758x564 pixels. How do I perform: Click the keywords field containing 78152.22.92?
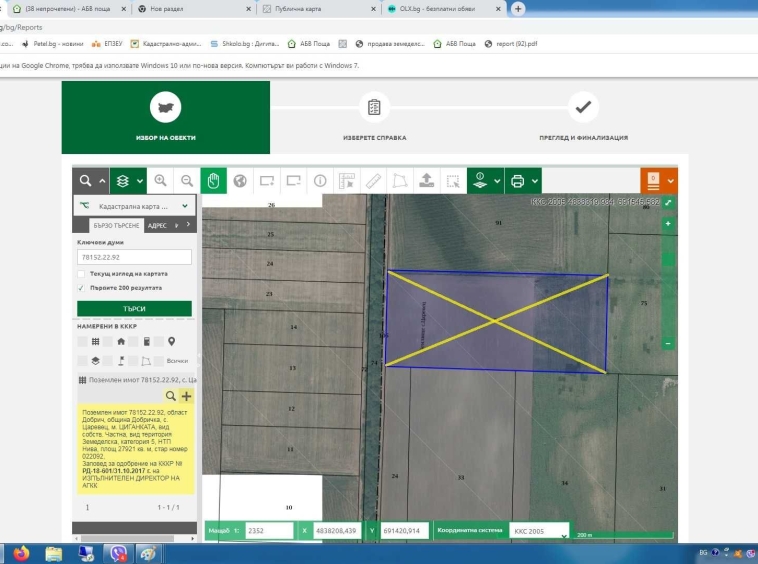tap(134, 257)
